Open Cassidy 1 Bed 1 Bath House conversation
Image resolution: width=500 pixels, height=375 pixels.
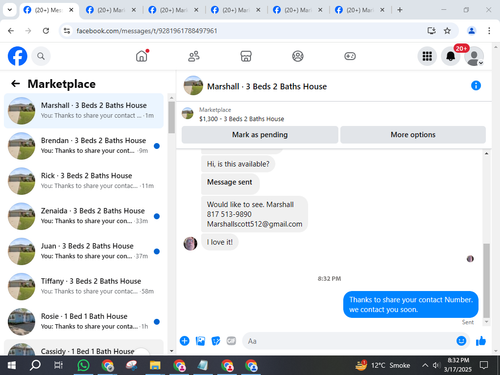click(84, 347)
